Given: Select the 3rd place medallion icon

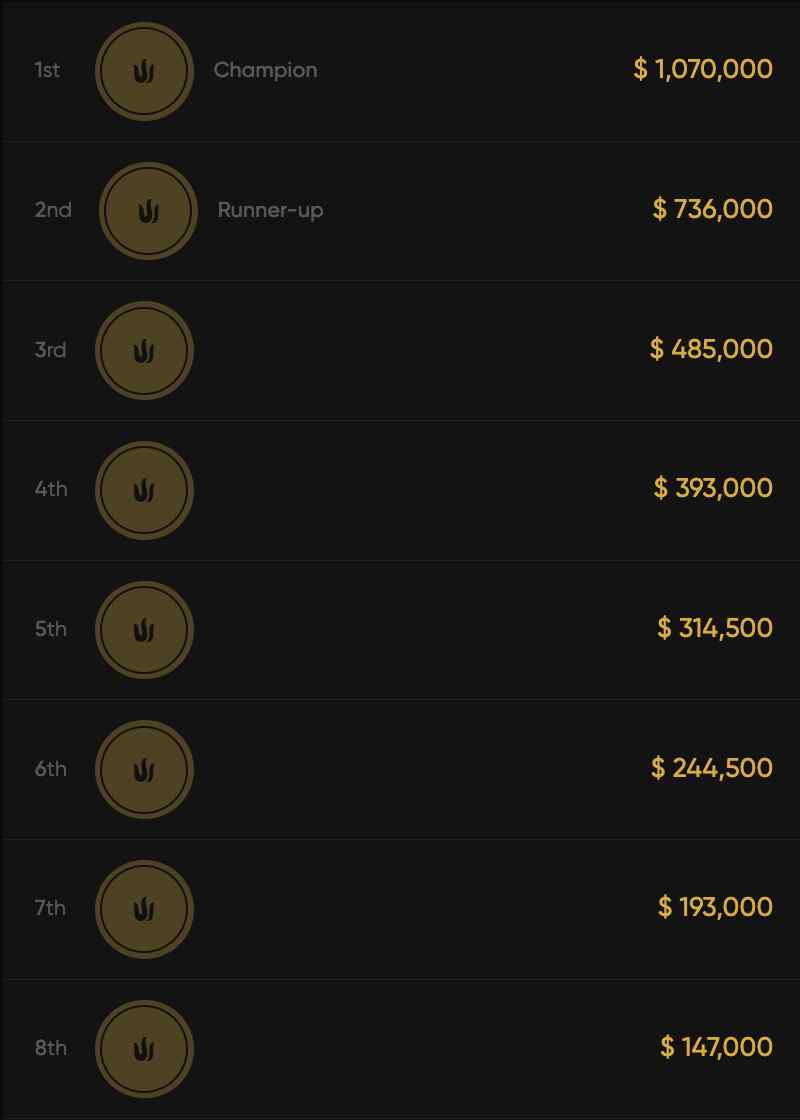Looking at the screenshot, I should pos(144,351).
